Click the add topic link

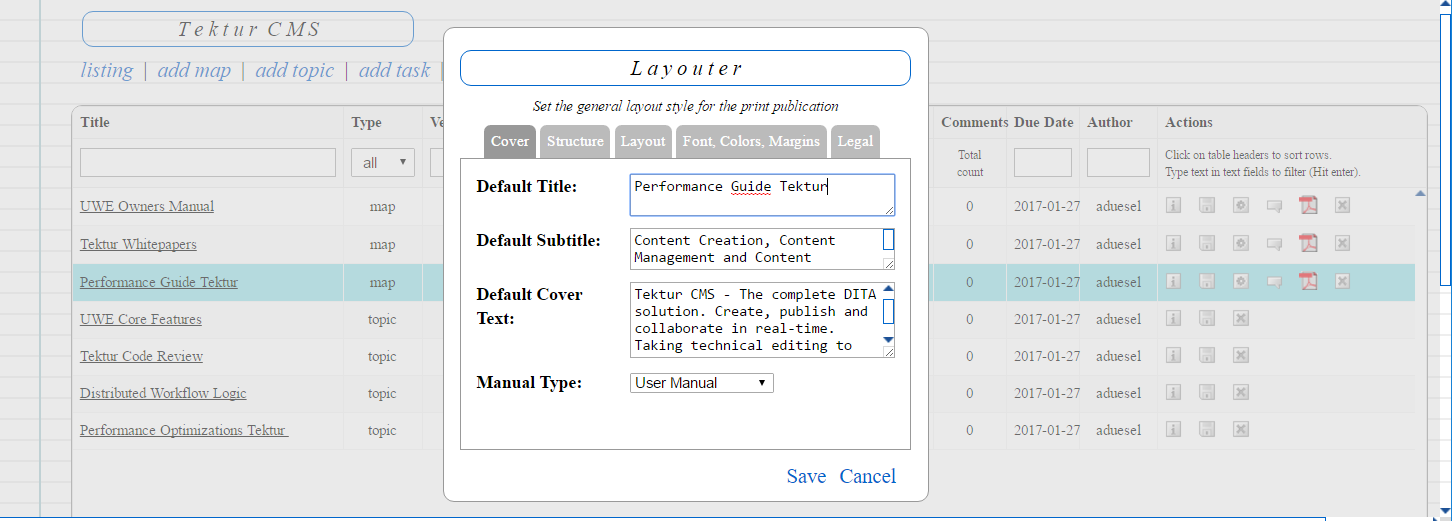(294, 70)
